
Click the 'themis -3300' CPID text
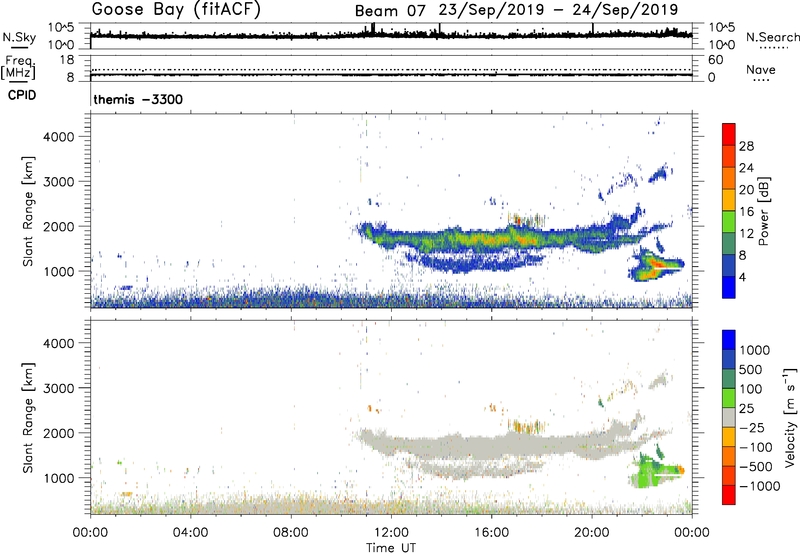[x=138, y=99]
